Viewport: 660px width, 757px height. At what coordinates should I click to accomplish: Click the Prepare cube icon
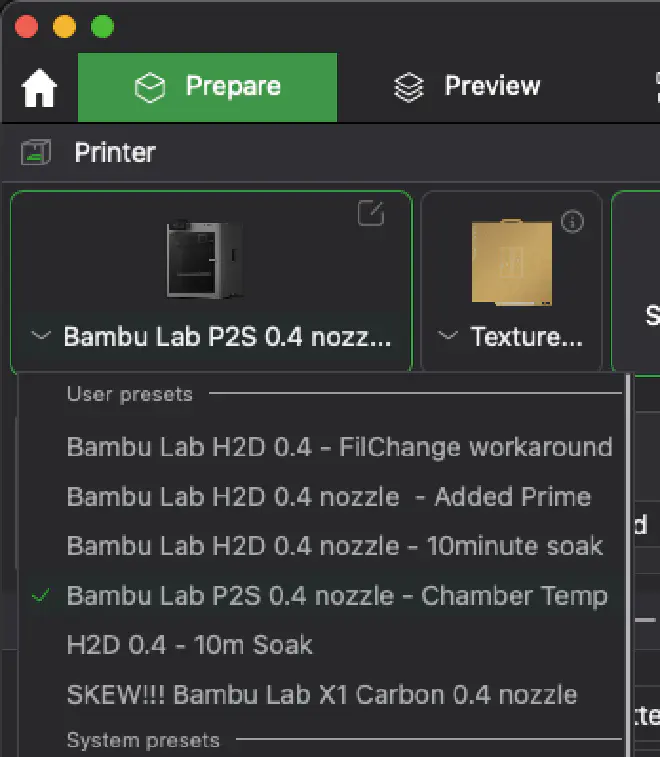pyautogui.click(x=150, y=88)
